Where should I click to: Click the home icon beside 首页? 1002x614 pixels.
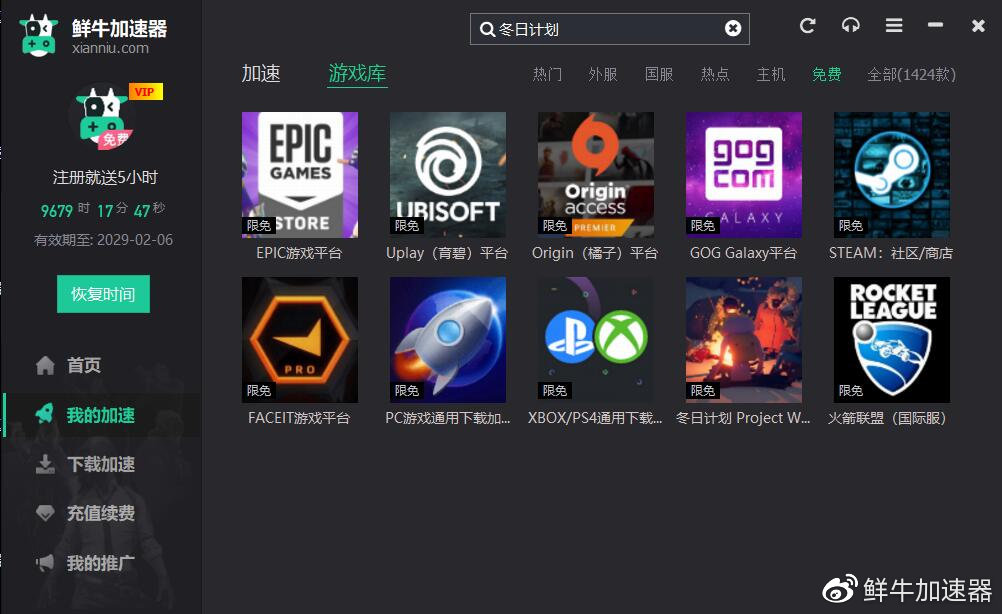pos(45,365)
